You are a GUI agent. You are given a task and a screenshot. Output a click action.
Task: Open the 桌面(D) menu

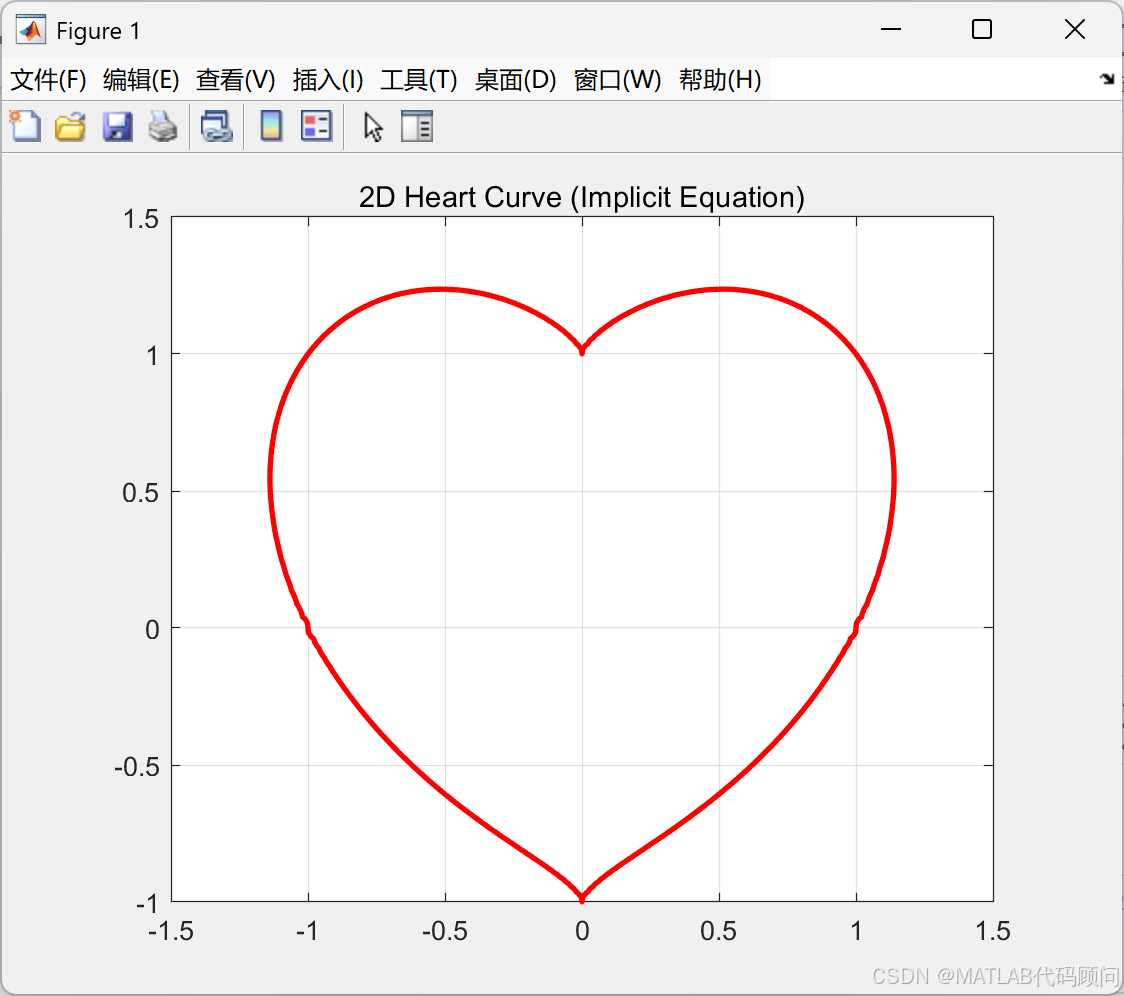[x=515, y=80]
